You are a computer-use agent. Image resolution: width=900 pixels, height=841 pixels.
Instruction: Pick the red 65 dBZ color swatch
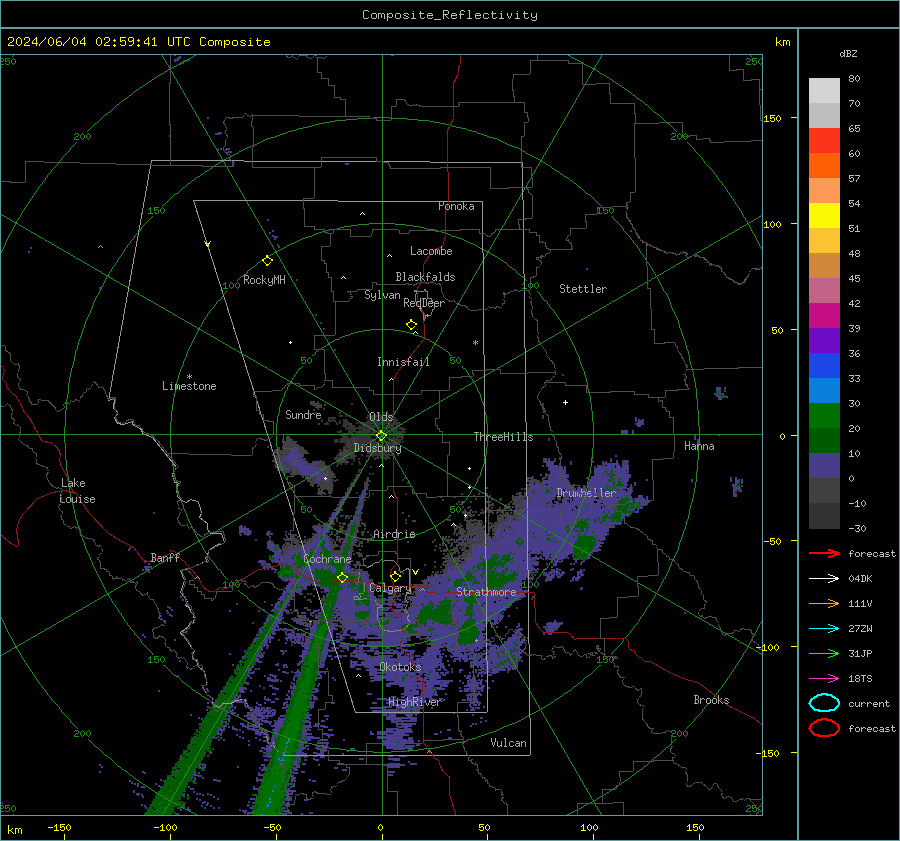click(x=824, y=140)
